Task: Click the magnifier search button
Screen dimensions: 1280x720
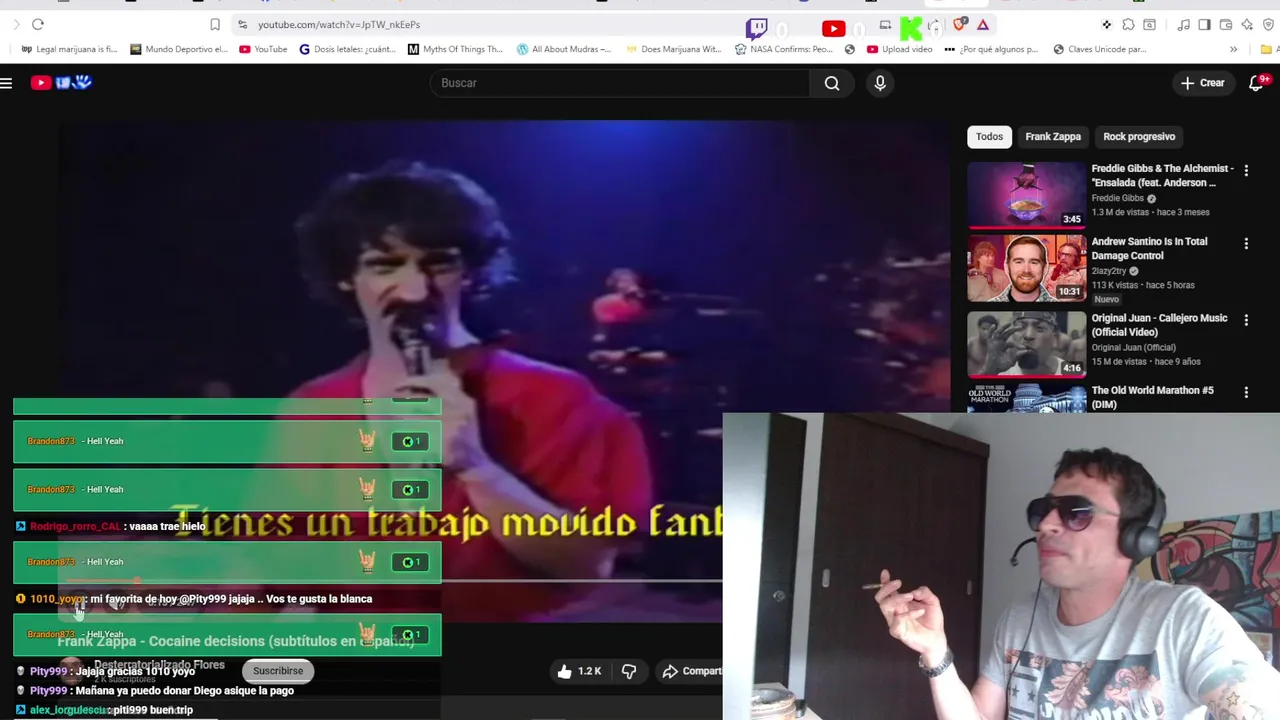Action: 832,83
